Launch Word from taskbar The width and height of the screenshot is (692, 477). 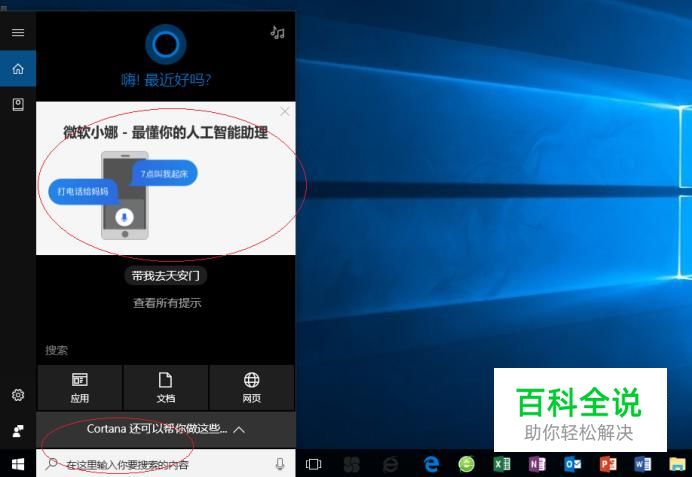coord(643,464)
